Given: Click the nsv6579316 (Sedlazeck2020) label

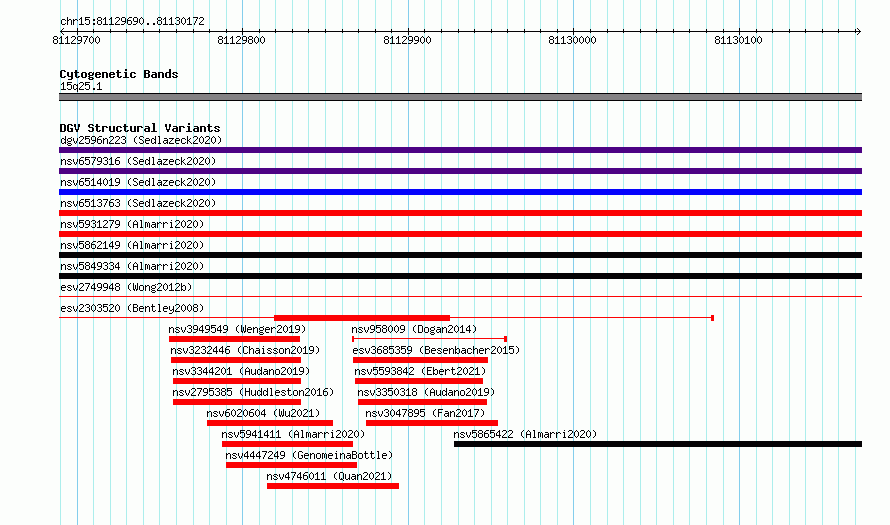Looking at the screenshot, I should pos(138,161).
